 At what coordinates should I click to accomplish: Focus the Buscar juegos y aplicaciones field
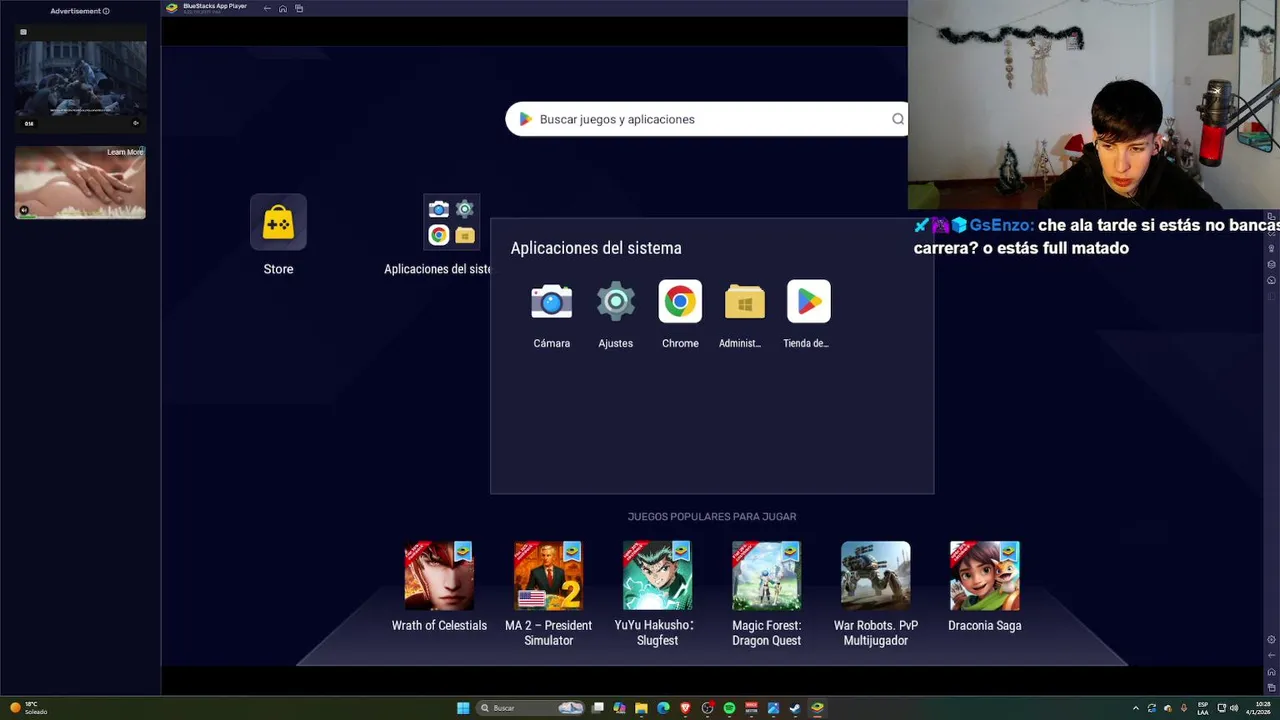coord(707,119)
